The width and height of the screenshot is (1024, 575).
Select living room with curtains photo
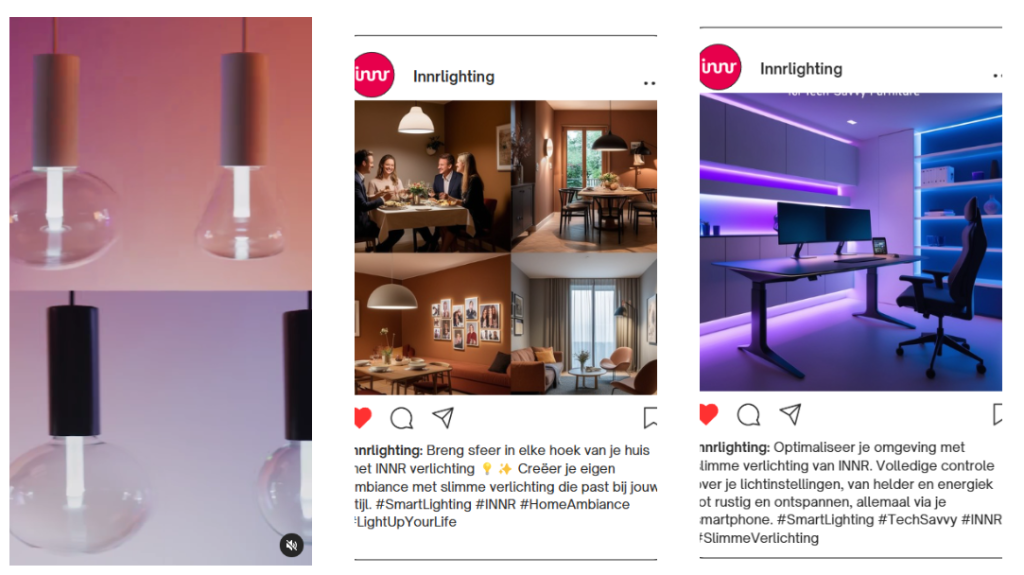tap(584, 324)
